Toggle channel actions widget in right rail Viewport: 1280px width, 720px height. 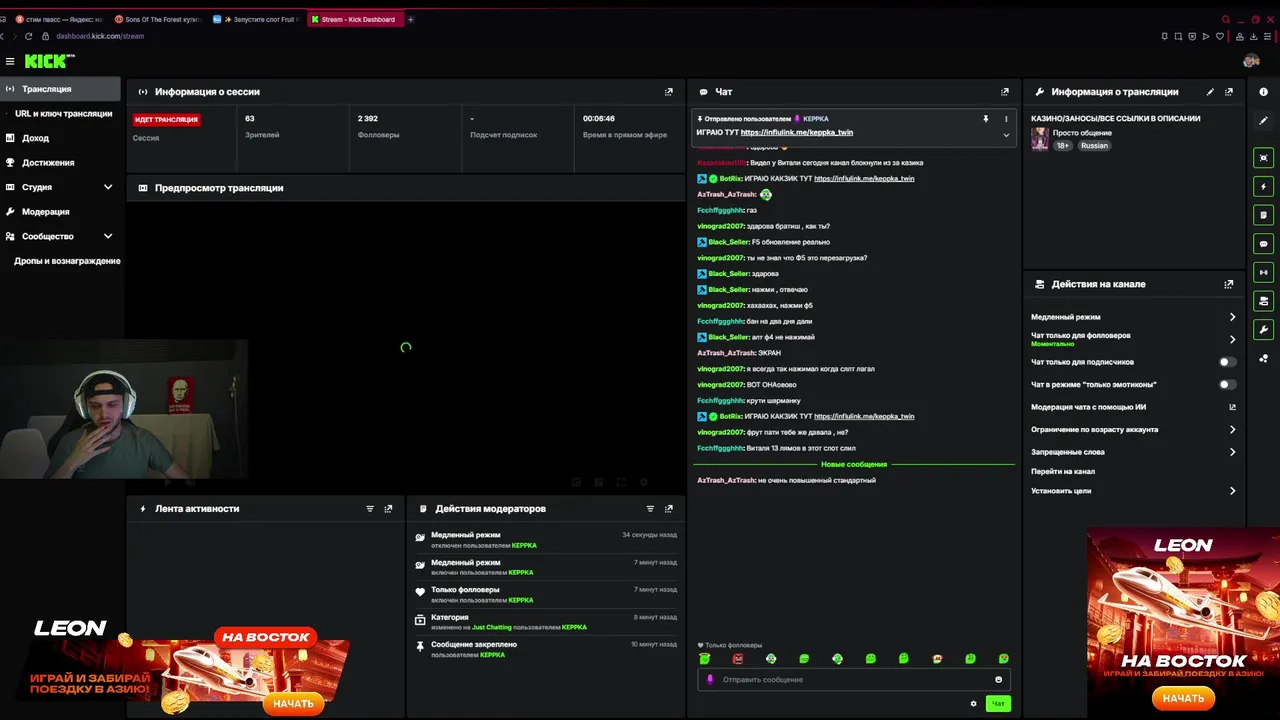tap(1264, 301)
